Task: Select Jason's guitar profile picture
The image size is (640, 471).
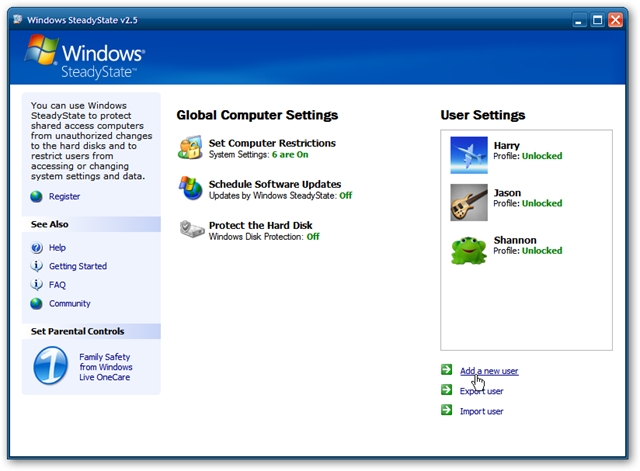Action: (469, 202)
